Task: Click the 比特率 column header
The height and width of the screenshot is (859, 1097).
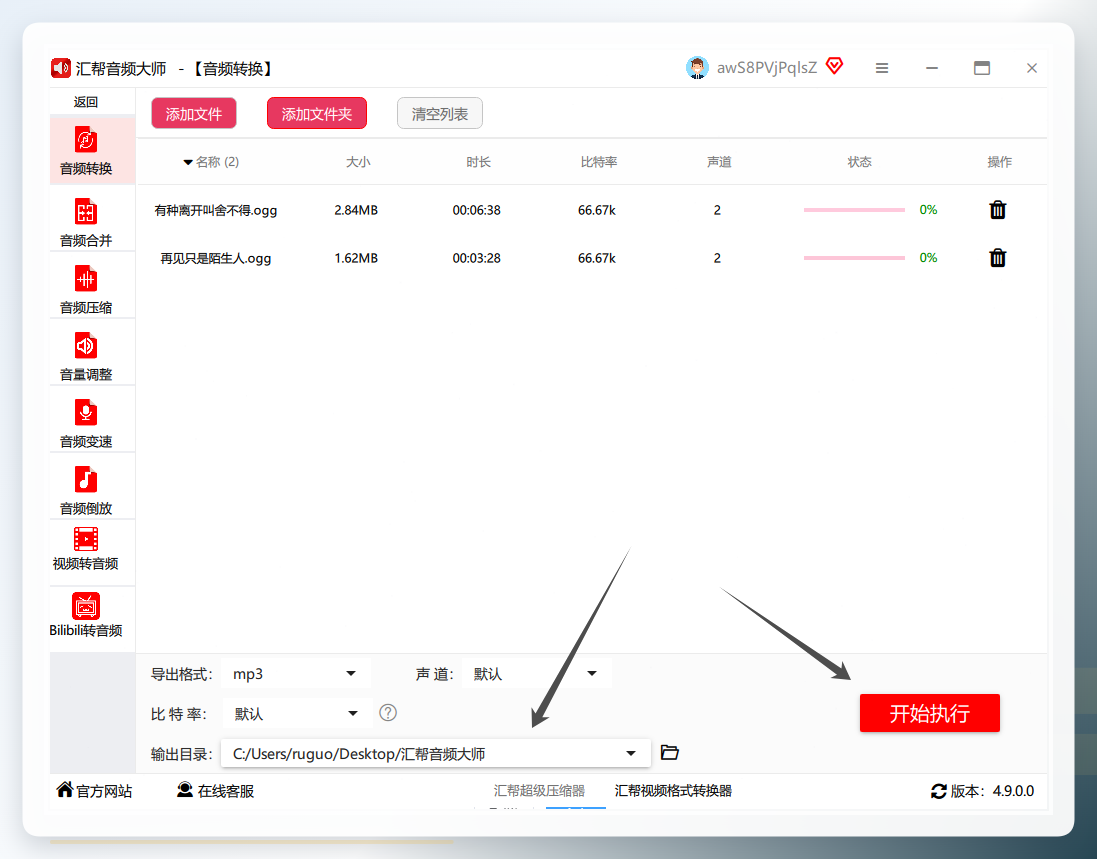Action: coord(598,162)
